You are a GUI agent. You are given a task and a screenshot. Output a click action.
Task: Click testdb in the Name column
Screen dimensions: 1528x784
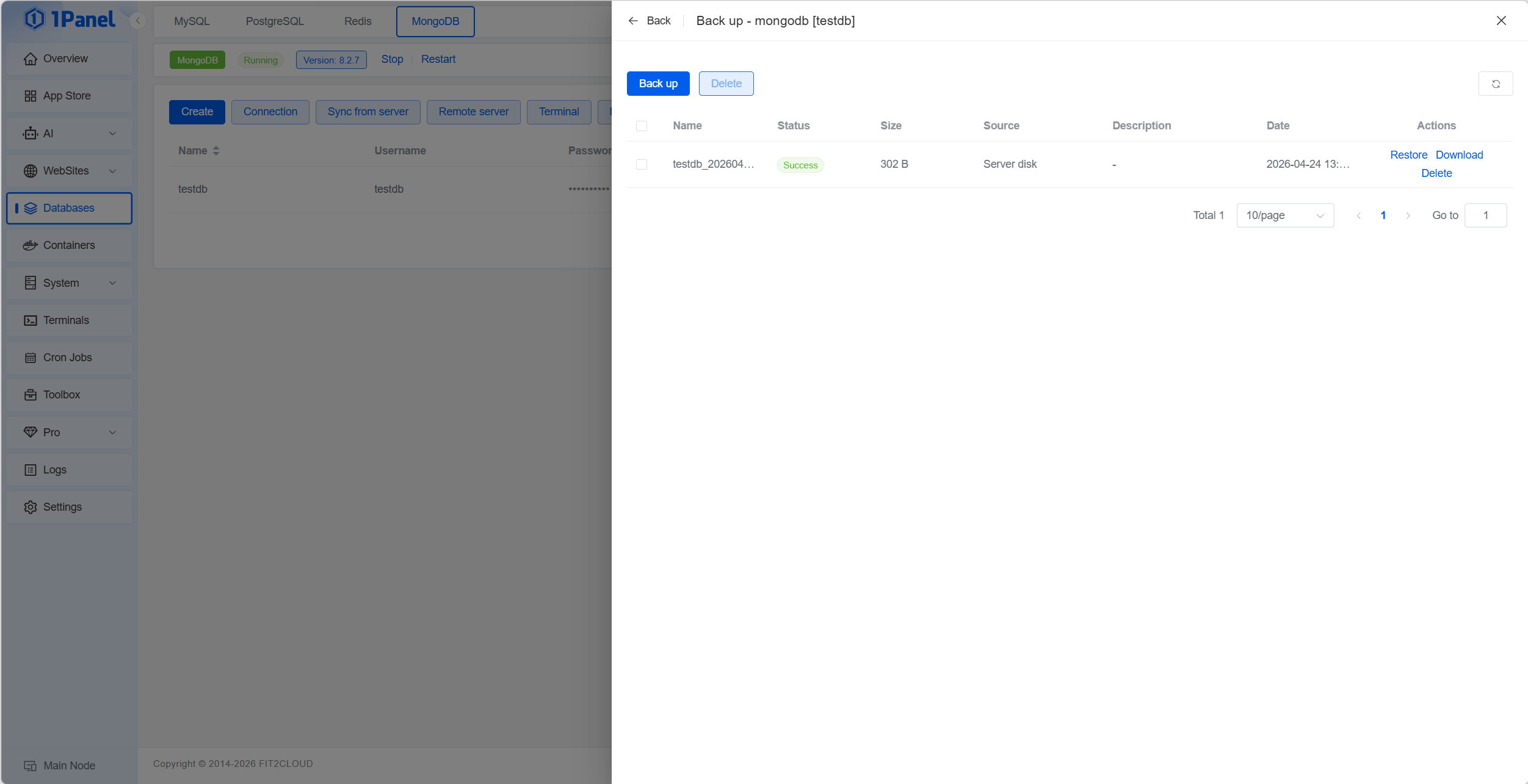pos(193,189)
